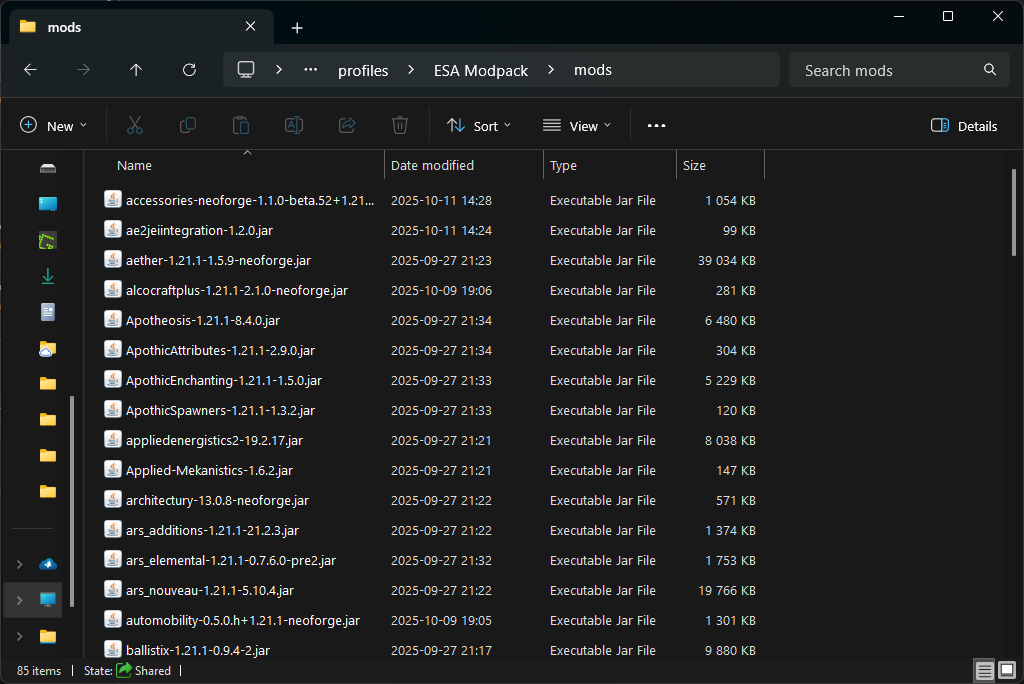Open the View dropdown menu

(x=577, y=126)
